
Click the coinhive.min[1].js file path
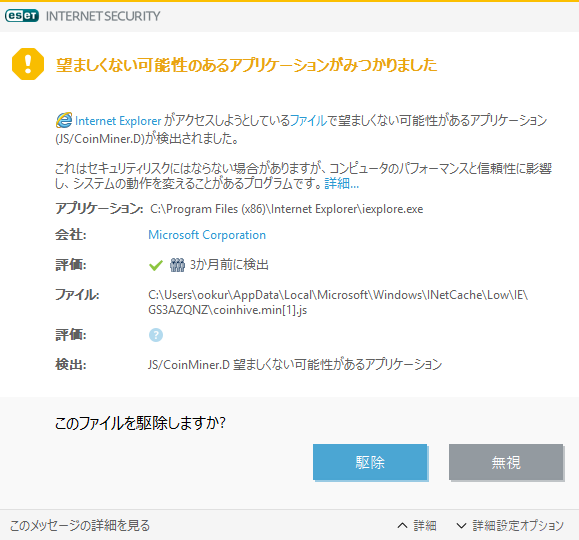338,302
